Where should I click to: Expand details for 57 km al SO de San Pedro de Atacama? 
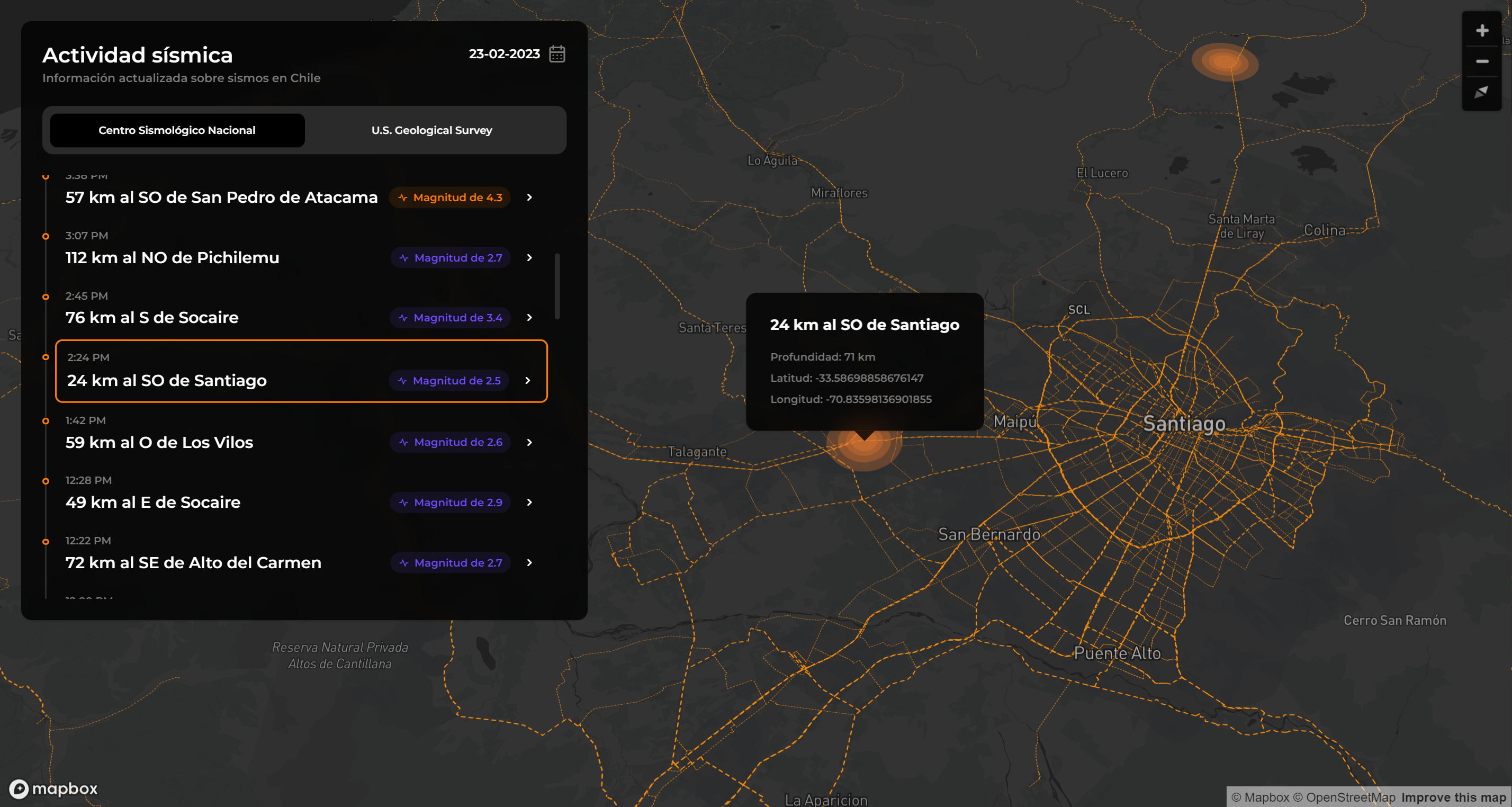(529, 197)
